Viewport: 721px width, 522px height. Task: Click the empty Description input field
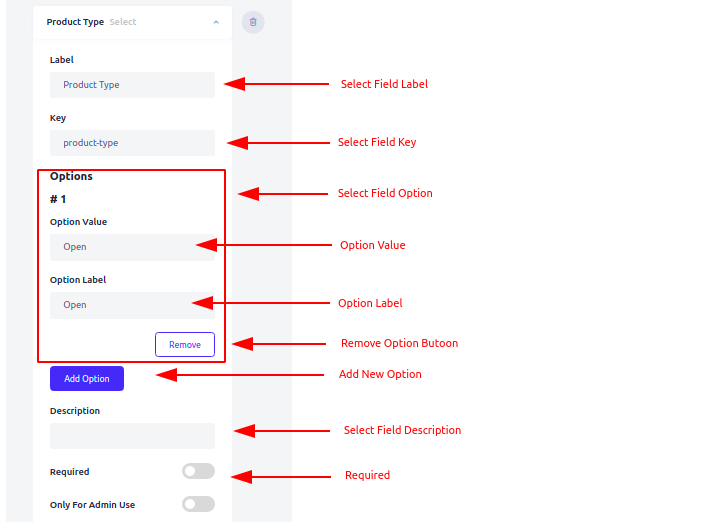[132, 436]
